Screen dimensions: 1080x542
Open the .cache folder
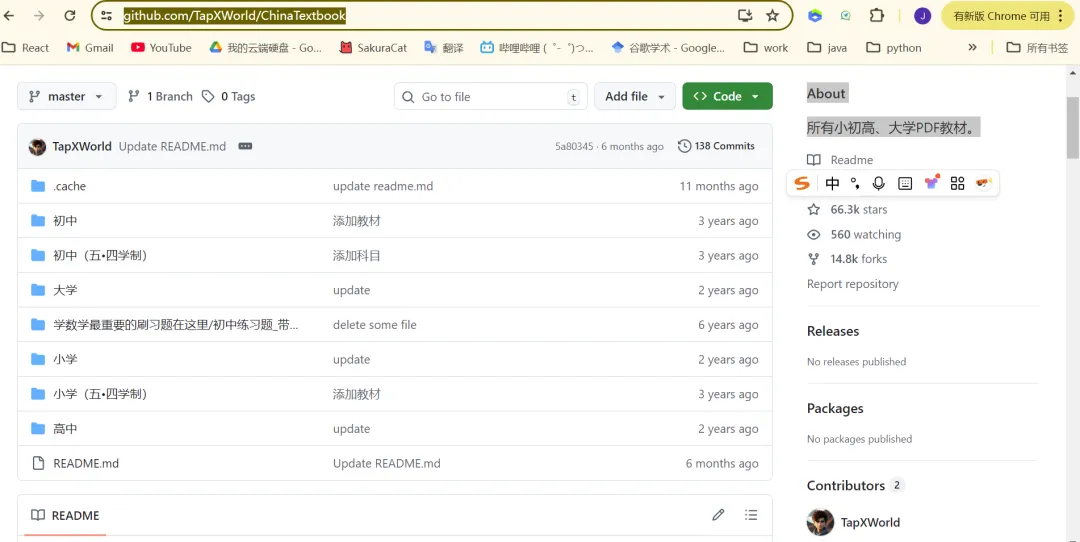70,186
